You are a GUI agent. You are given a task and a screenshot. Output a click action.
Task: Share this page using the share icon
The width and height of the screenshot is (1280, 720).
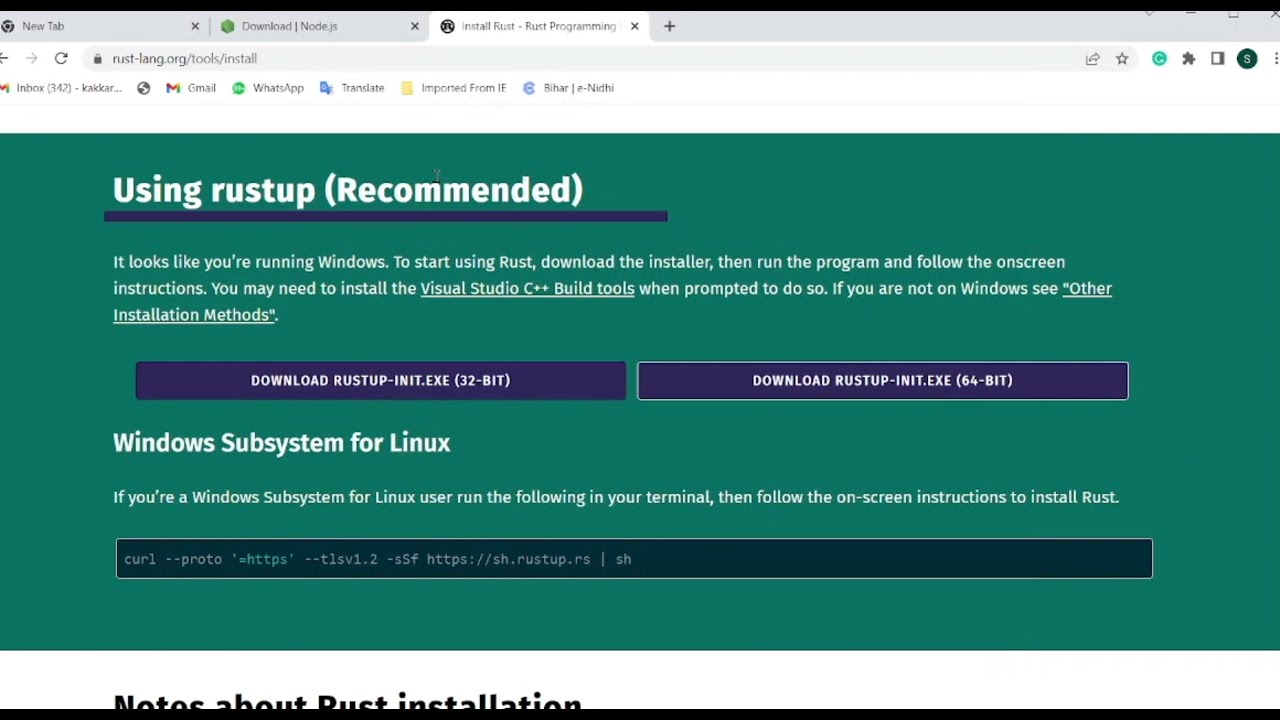click(x=1093, y=59)
